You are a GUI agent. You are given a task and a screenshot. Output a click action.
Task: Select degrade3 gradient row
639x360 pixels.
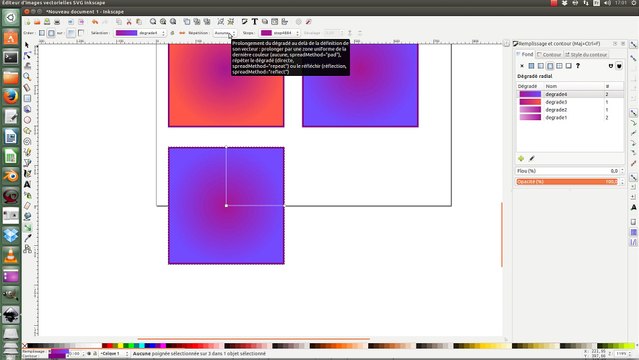(x=570, y=102)
